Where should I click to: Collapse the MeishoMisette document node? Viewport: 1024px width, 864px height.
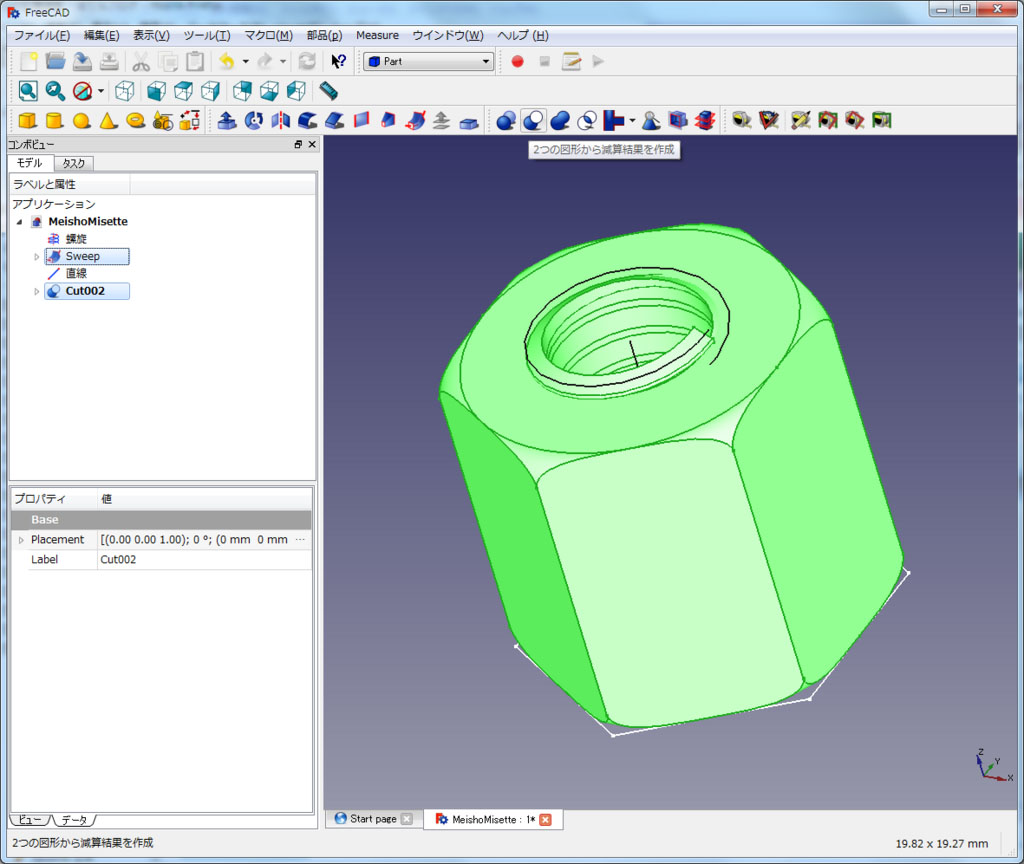pos(19,222)
